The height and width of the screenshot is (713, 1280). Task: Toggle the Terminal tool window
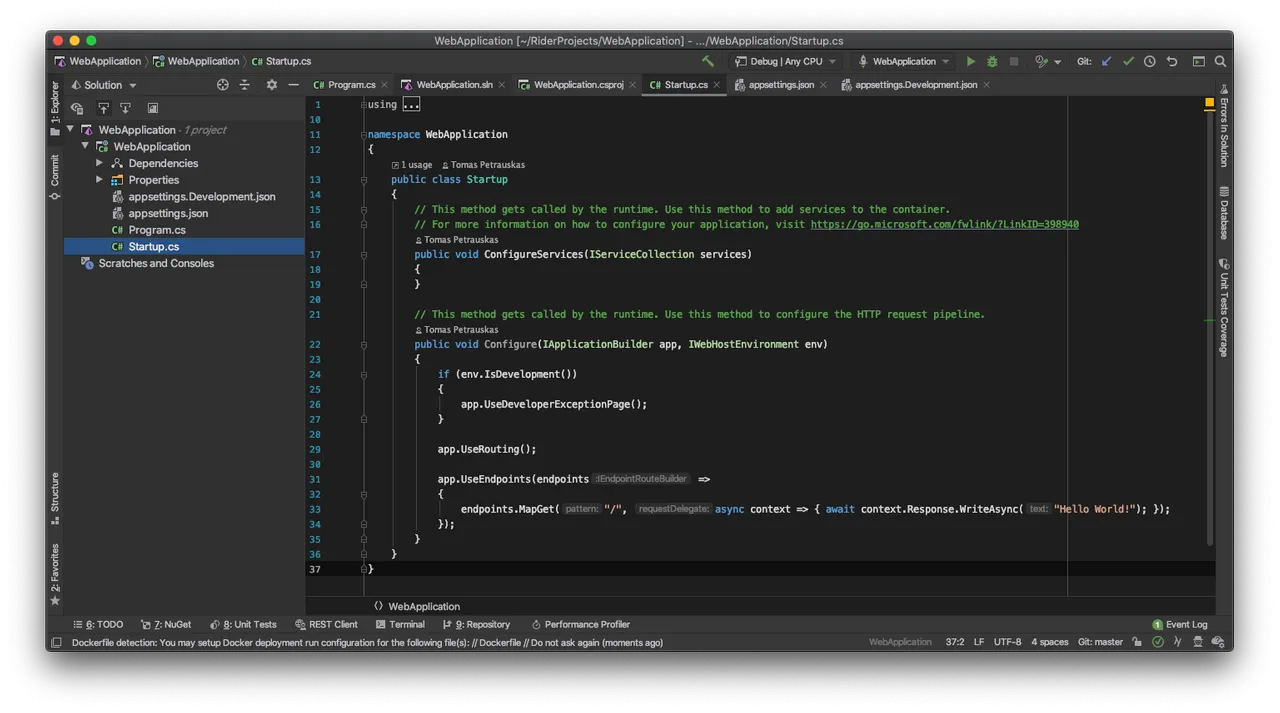click(x=400, y=624)
